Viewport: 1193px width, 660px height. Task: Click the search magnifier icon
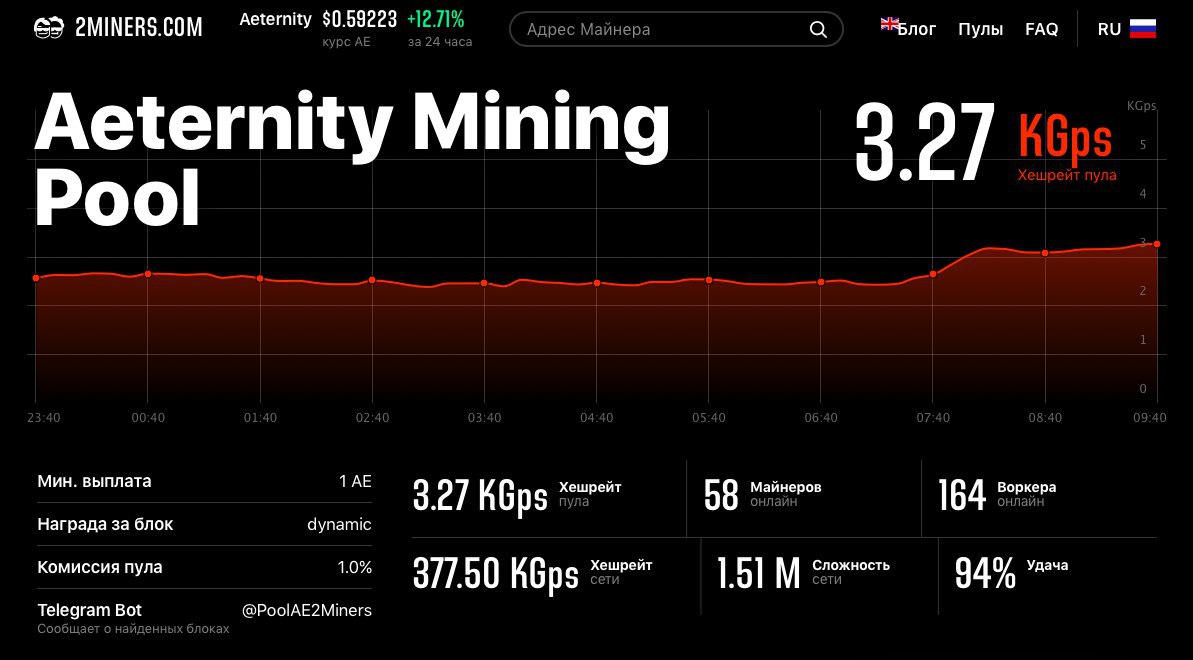818,30
